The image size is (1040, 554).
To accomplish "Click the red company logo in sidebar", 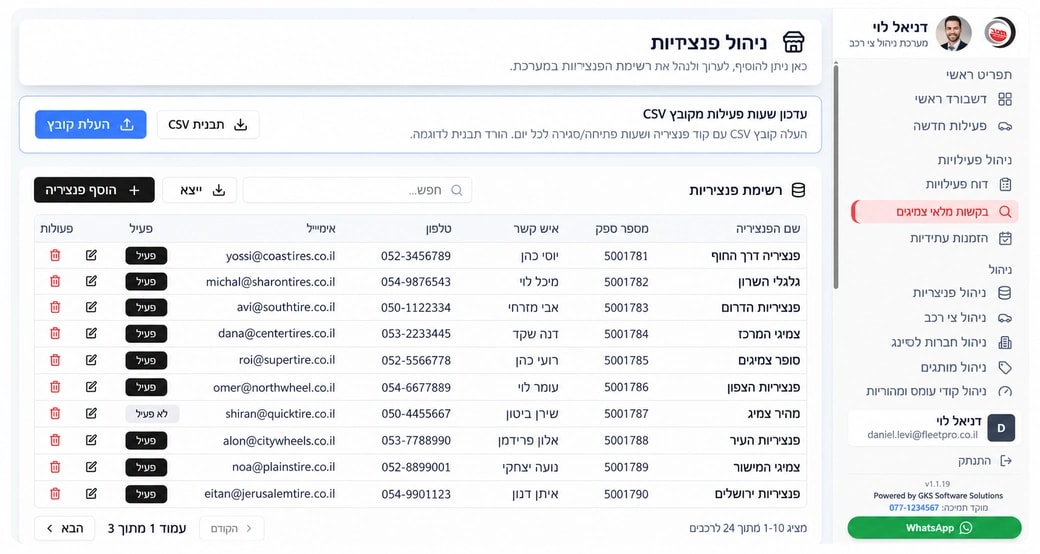I will click(1000, 33).
